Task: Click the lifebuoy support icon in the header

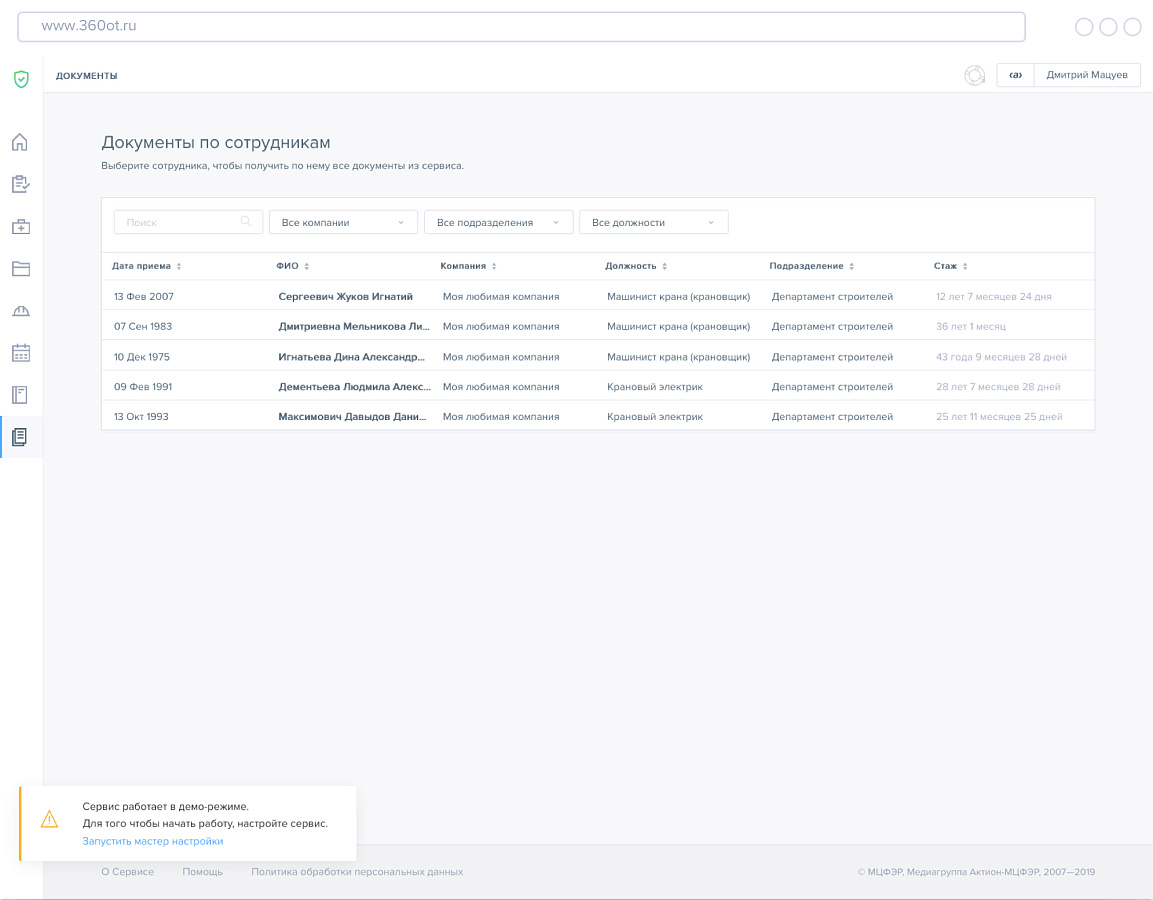Action: 974,75
